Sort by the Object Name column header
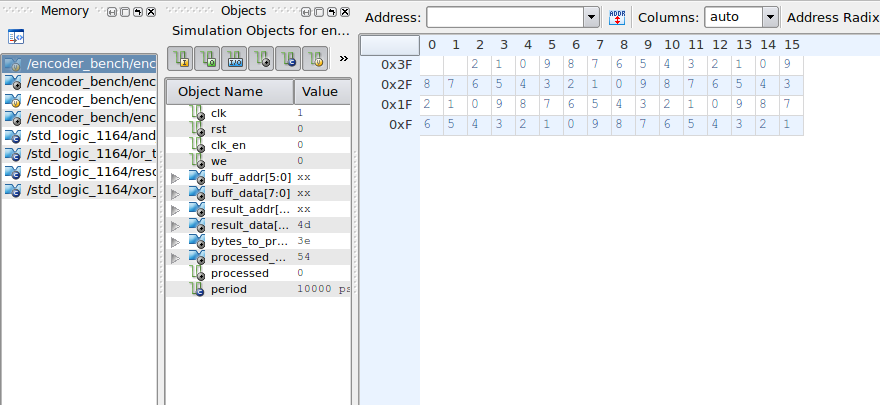 [230, 91]
